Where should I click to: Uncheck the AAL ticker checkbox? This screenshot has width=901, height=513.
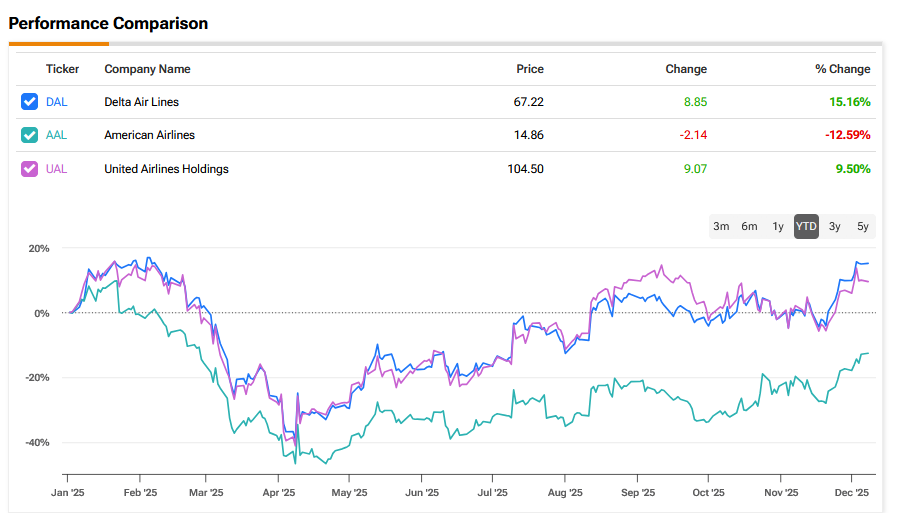30,135
